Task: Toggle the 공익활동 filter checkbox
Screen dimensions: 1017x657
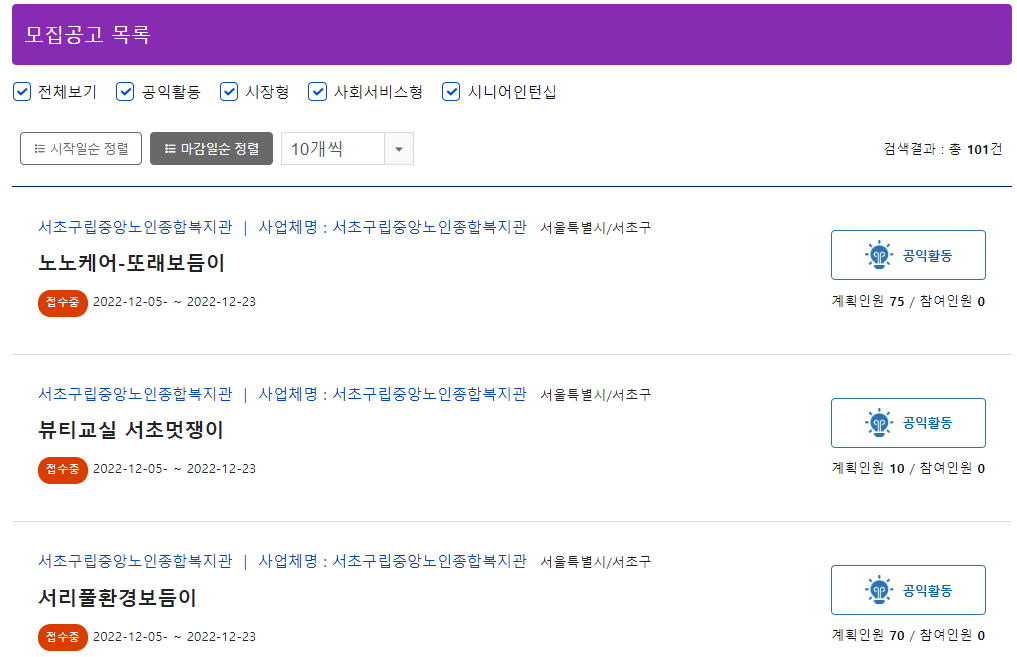Action: pos(124,91)
